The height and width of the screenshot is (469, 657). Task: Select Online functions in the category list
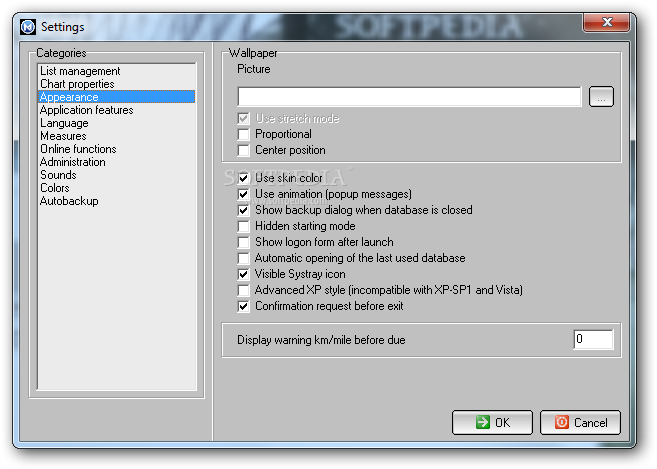coord(116,149)
